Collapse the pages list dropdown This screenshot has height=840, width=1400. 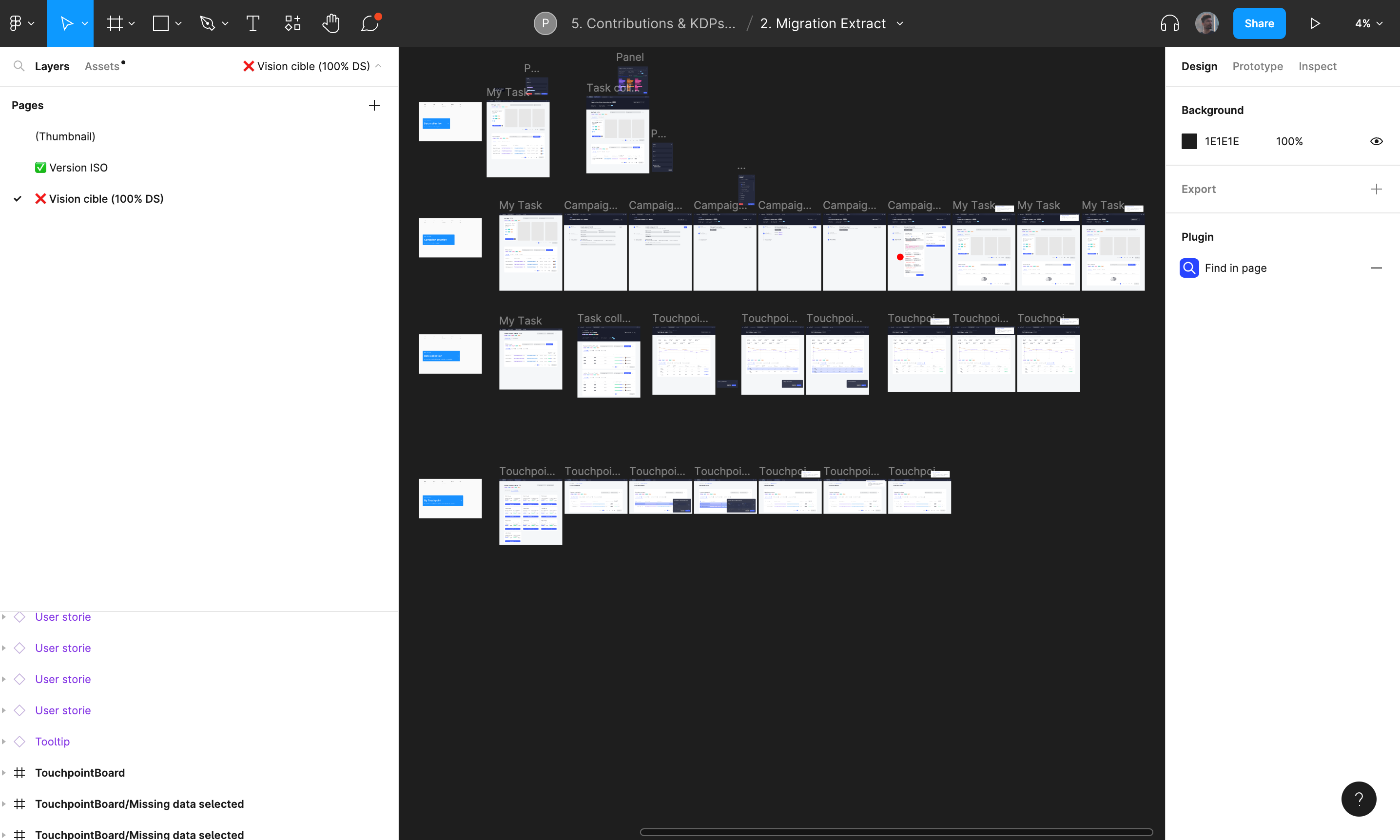pos(378,66)
